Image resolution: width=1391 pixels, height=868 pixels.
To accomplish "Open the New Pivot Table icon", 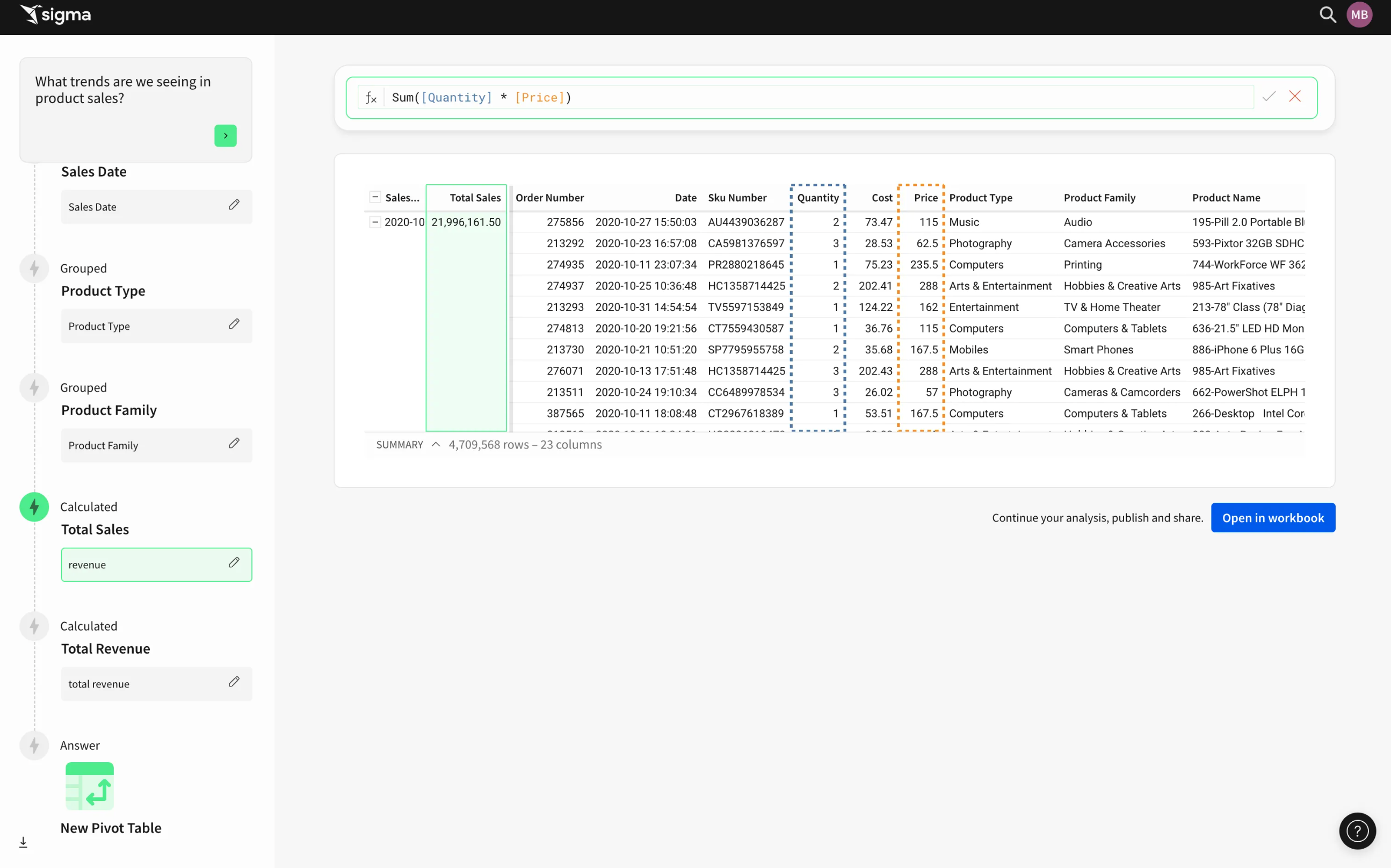I will (90, 786).
